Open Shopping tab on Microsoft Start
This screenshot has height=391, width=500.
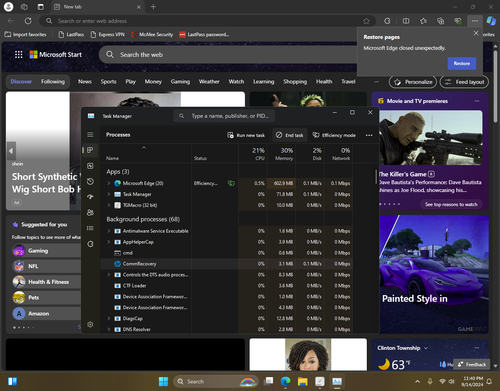click(295, 82)
